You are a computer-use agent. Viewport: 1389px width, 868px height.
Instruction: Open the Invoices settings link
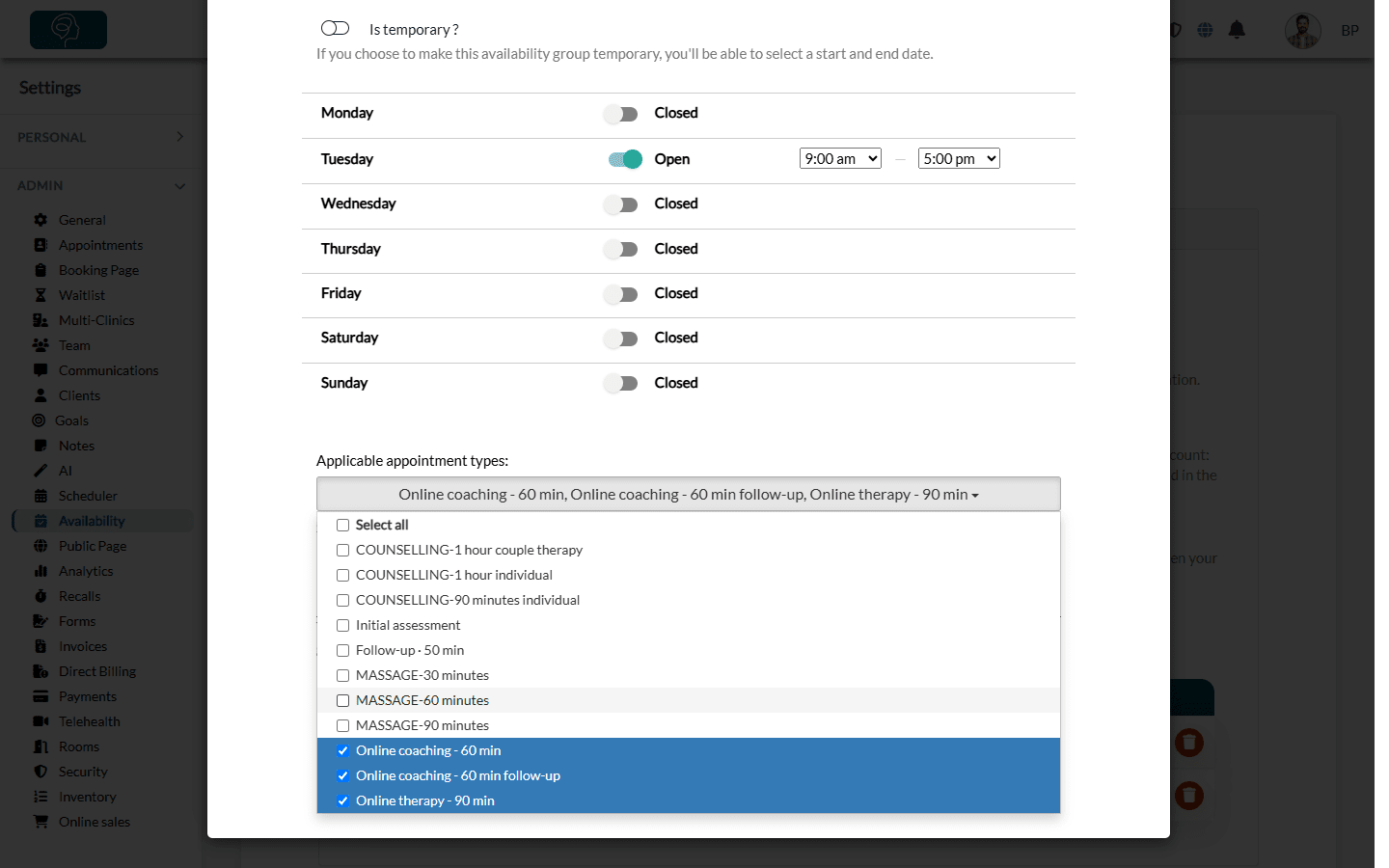[83, 646]
